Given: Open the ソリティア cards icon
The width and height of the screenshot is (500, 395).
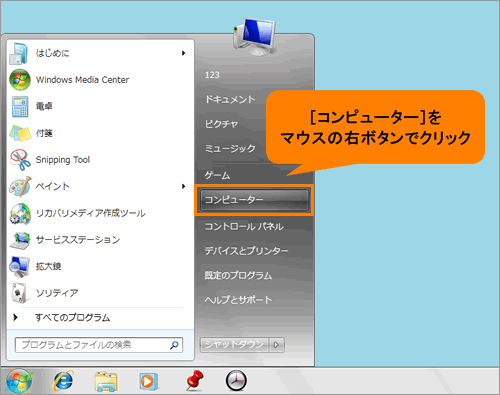Looking at the screenshot, I should coord(19,293).
